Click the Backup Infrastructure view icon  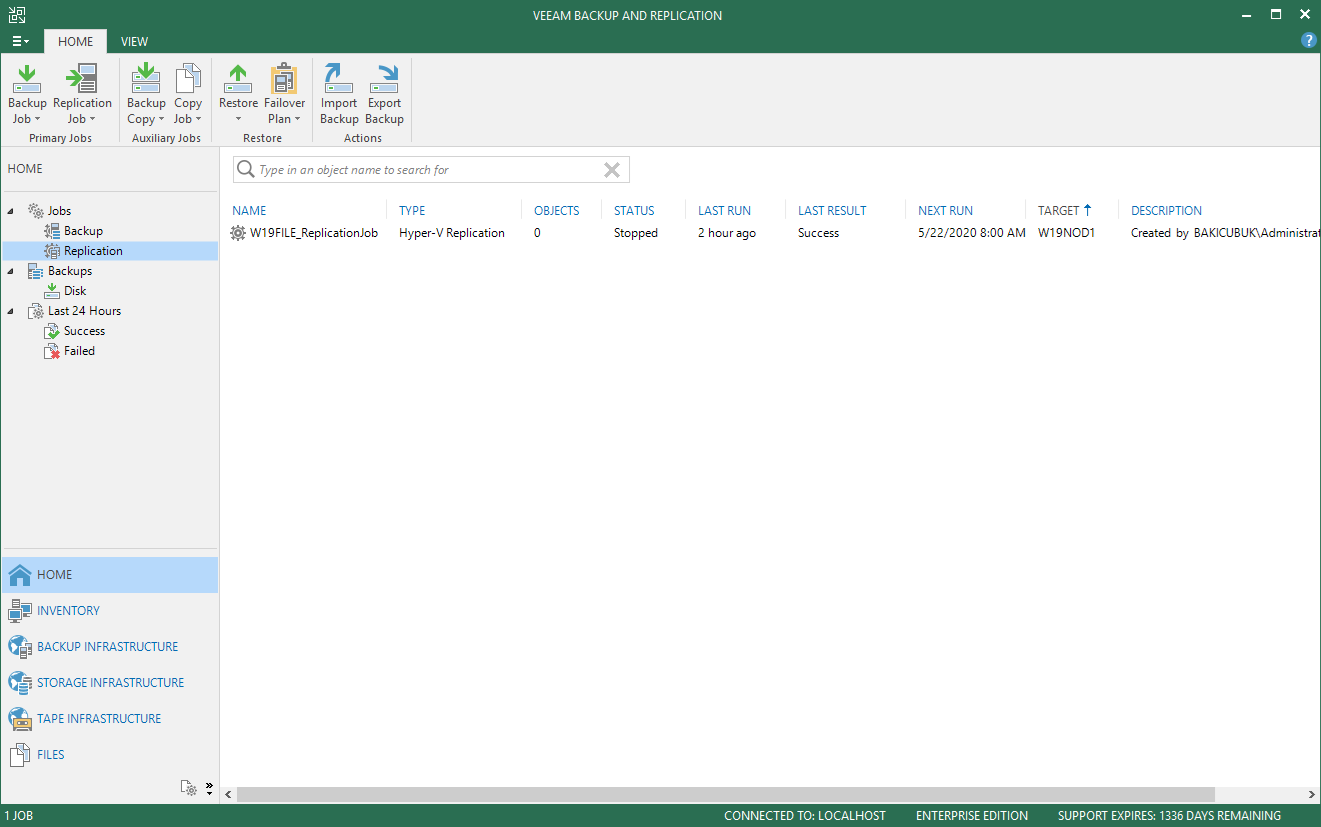coord(20,647)
